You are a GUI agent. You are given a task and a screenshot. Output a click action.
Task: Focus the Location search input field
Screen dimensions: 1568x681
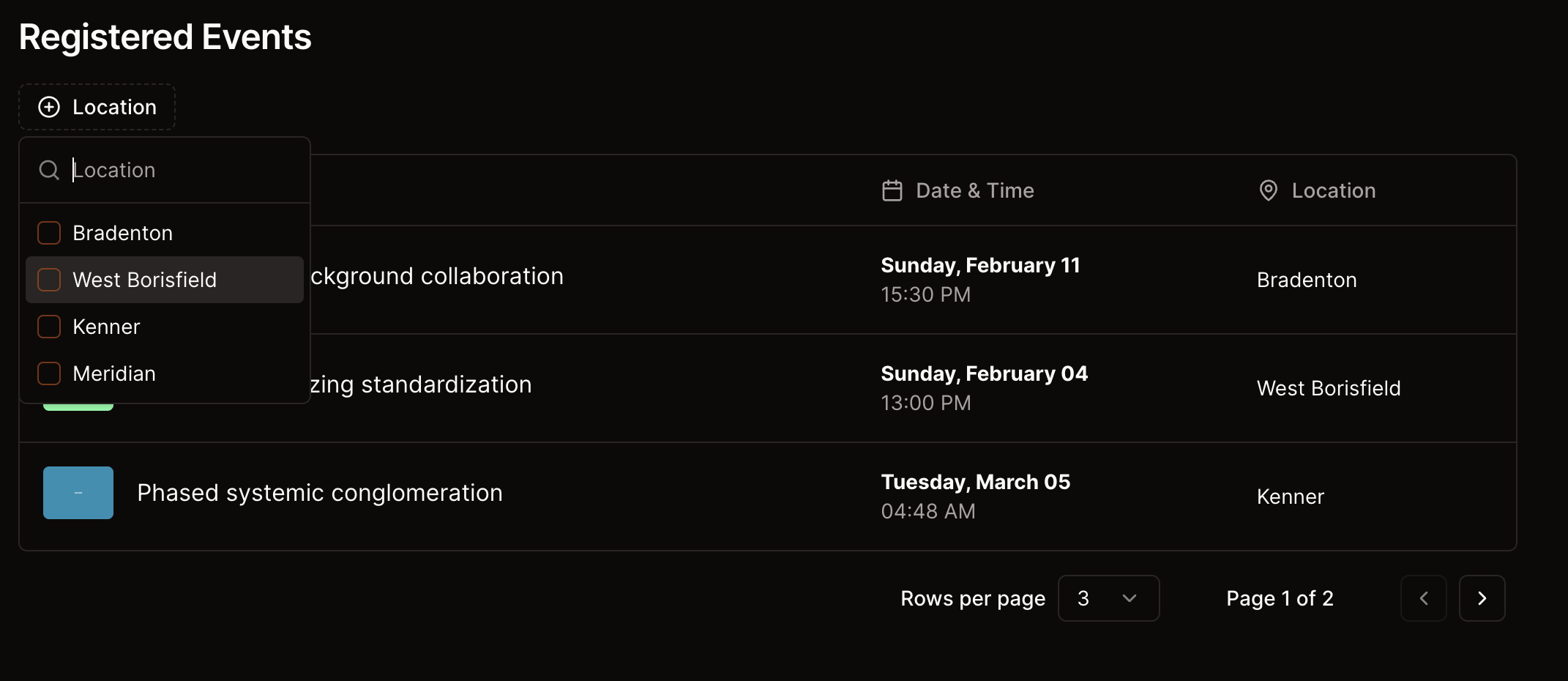[x=183, y=171]
